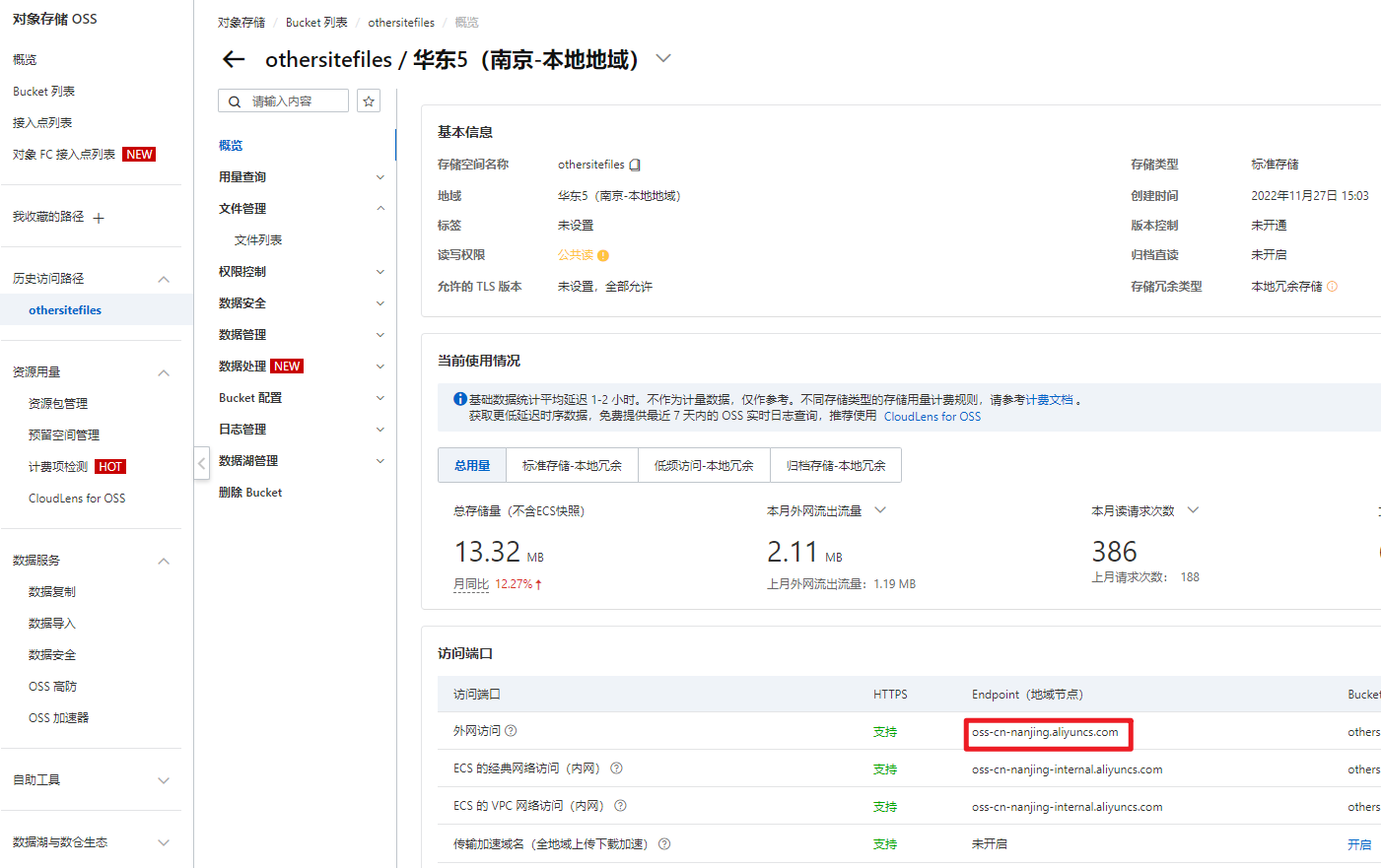This screenshot has height=868, width=1381.
Task: Select the 总用量 tab
Action: (472, 465)
